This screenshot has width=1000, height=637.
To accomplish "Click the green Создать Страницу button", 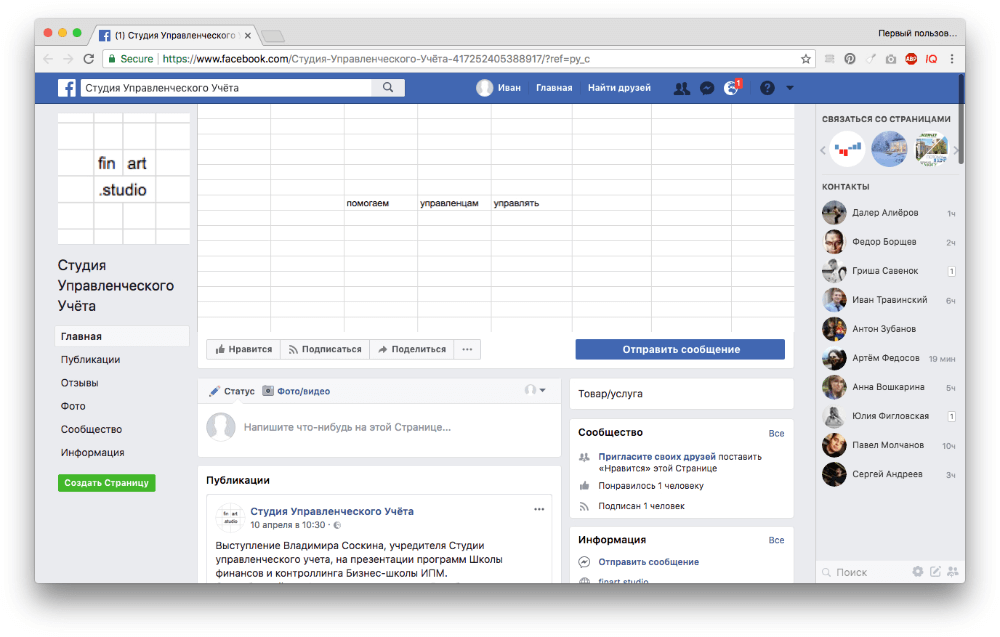I will tap(106, 482).
